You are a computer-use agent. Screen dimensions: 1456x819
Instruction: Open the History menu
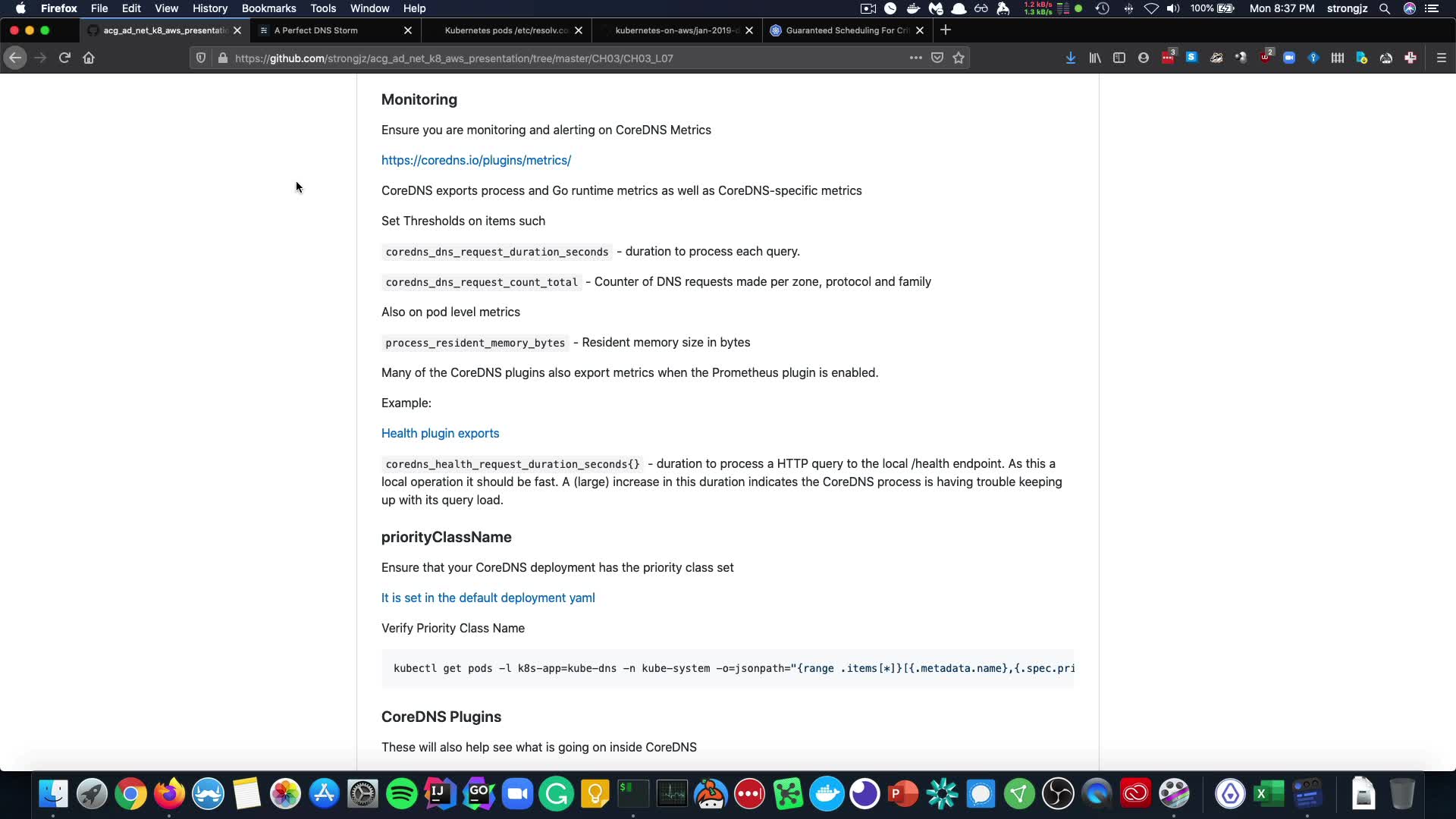(209, 8)
